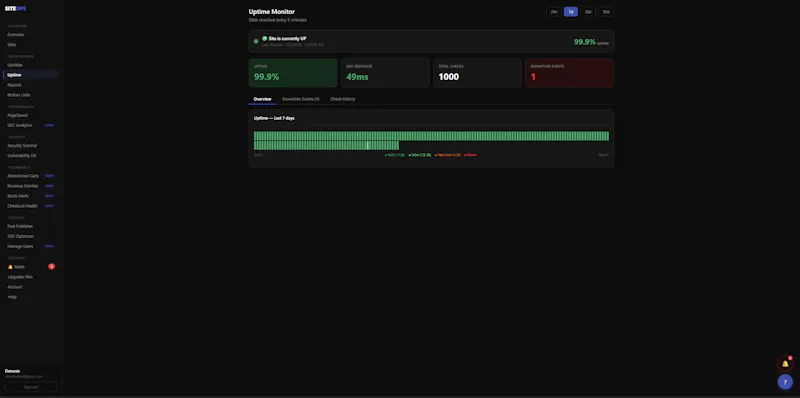Viewport: 800px width, 398px height.
Task: Click the Avg Response 49ms card
Action: tap(385, 72)
